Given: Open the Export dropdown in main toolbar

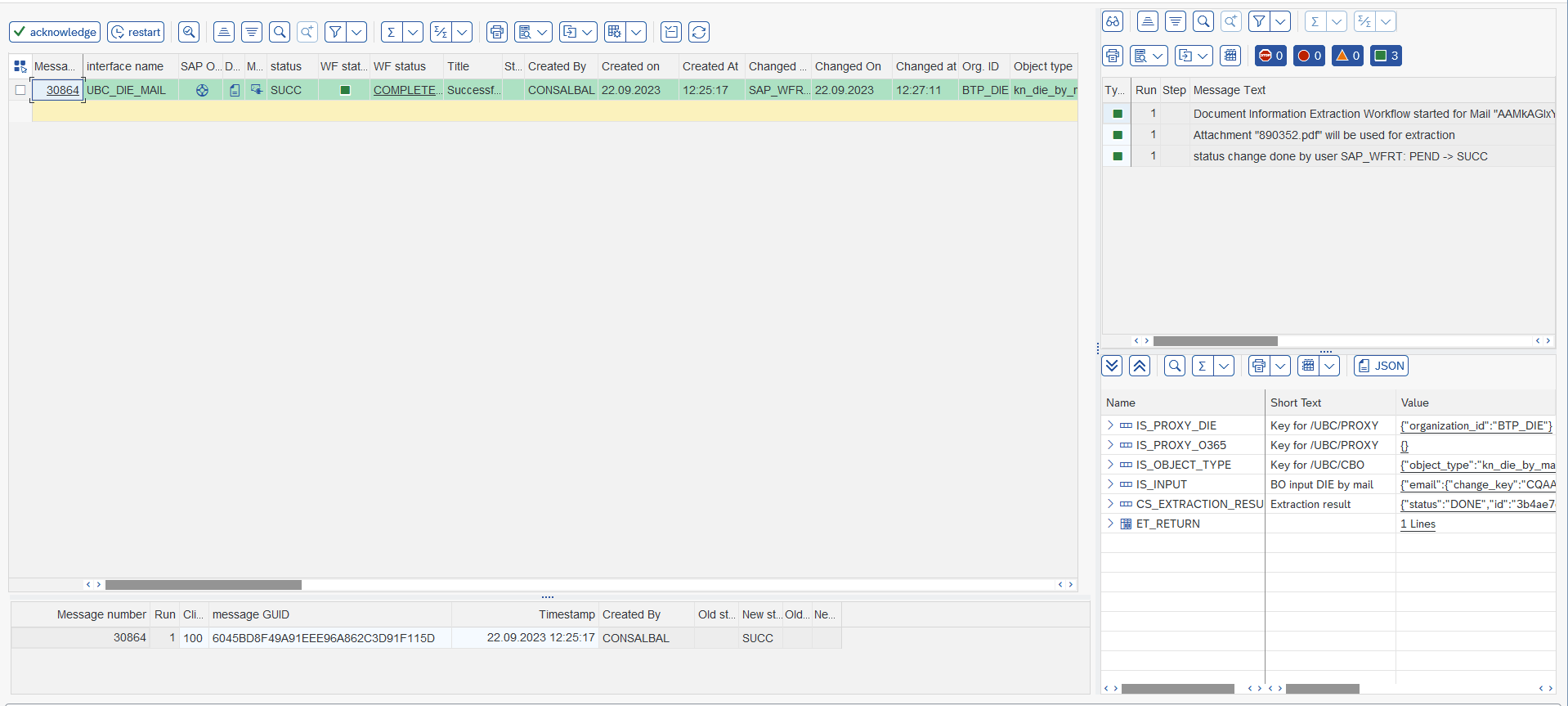Looking at the screenshot, I should [x=578, y=32].
